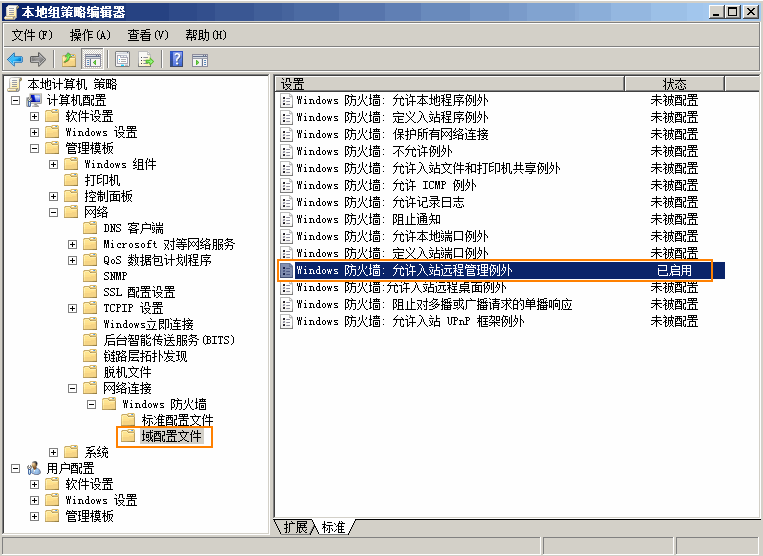
Task: Click the Forward arrow toolbar icon
Action: tap(37, 60)
